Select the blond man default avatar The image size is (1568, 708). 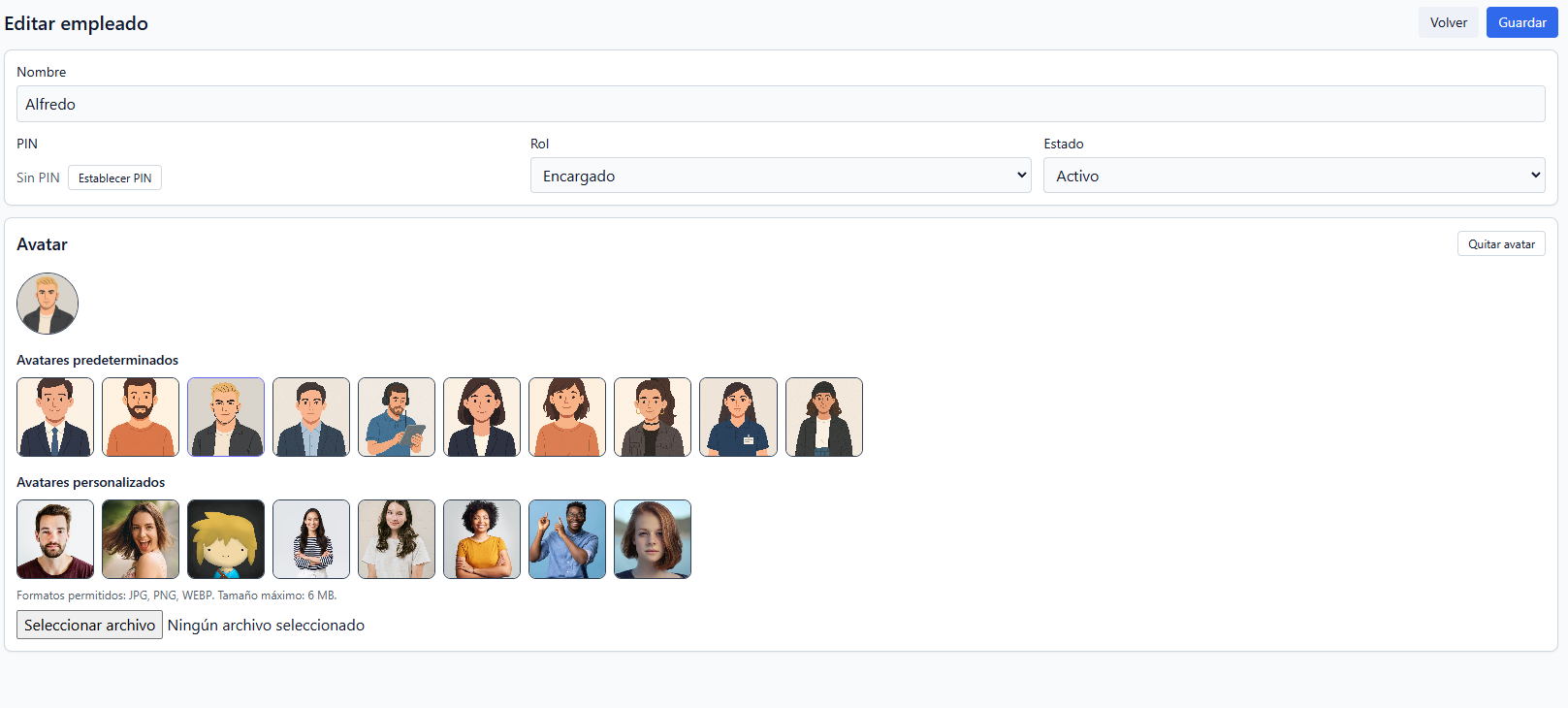[226, 417]
